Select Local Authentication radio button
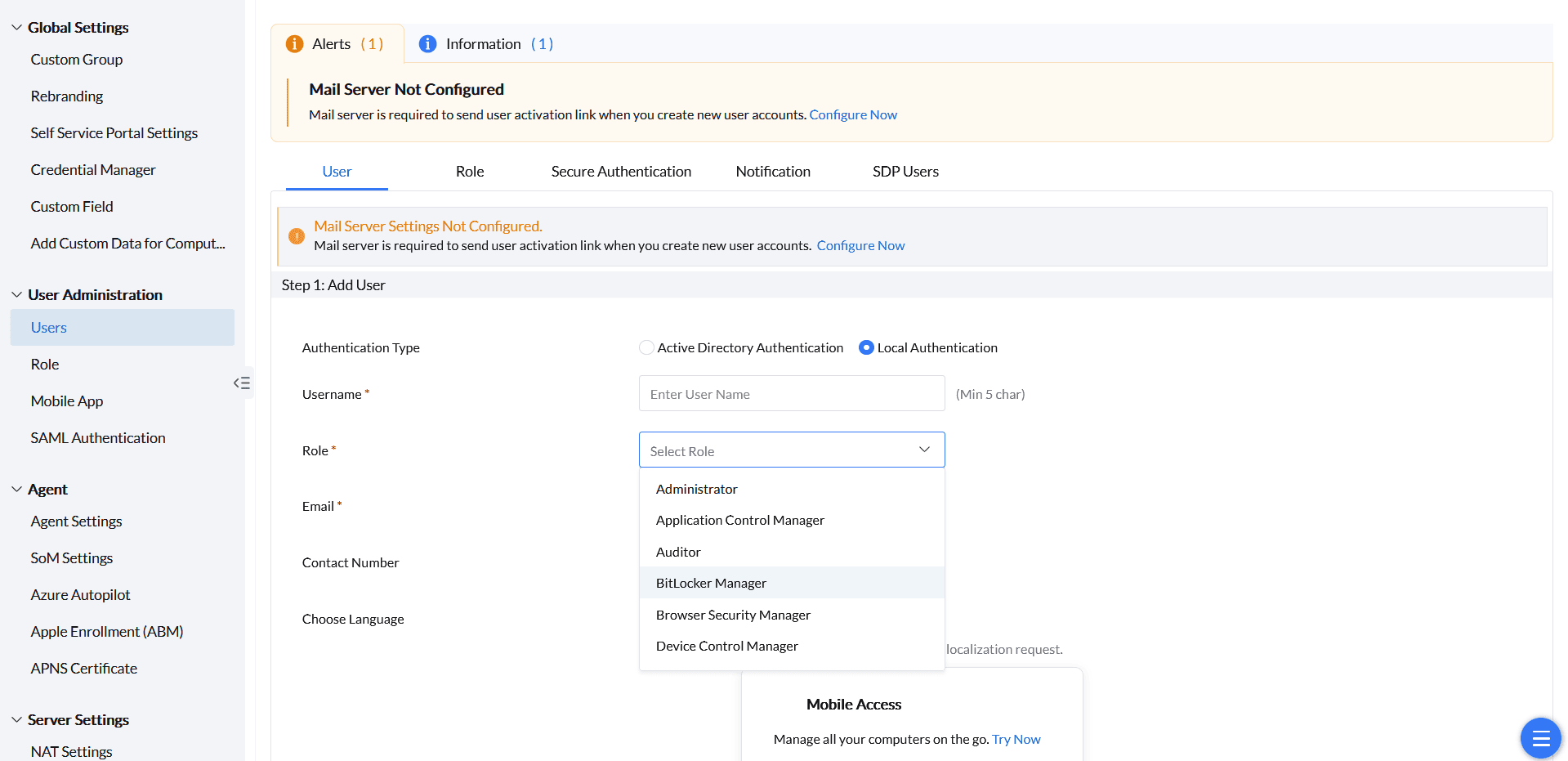Image resolution: width=1568 pixels, height=761 pixels. pos(866,347)
